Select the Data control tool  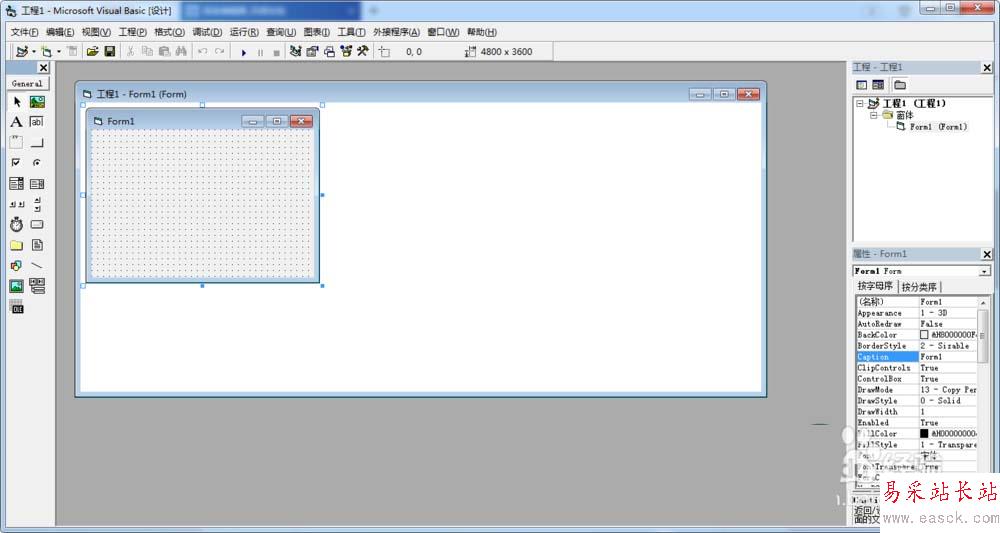point(37,286)
